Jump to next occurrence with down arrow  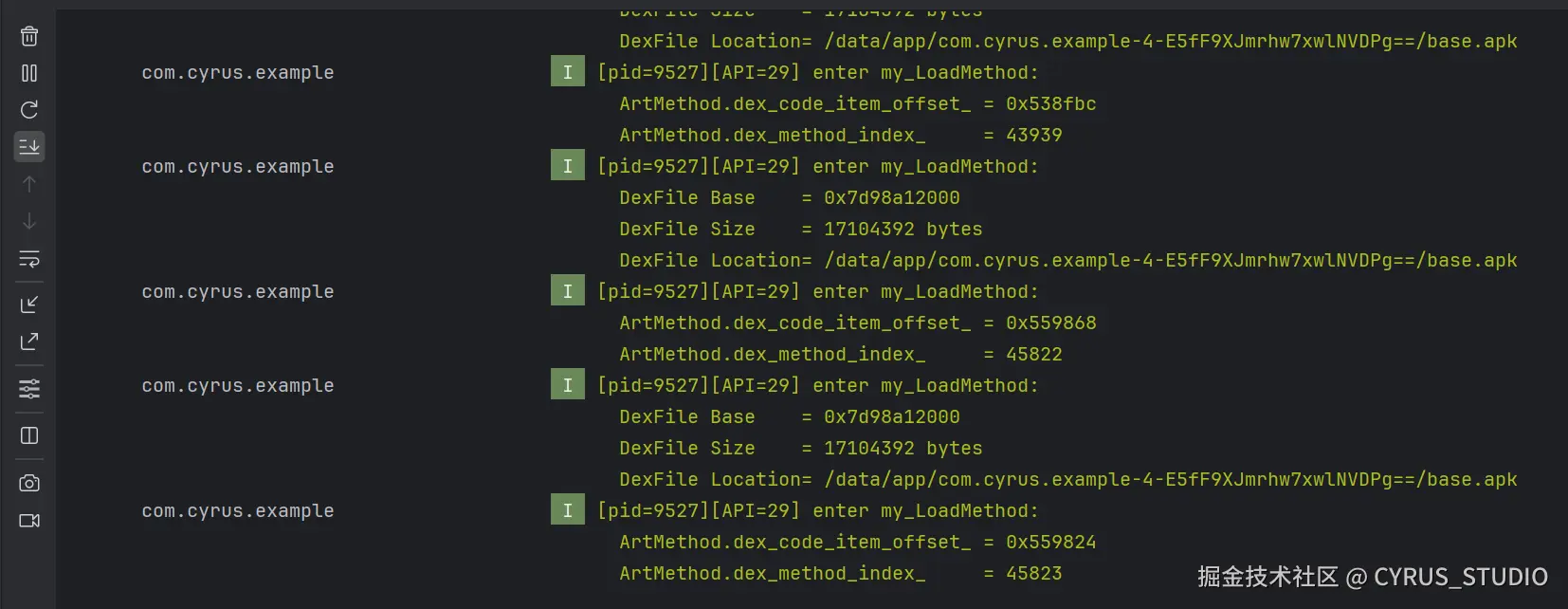coord(29,221)
